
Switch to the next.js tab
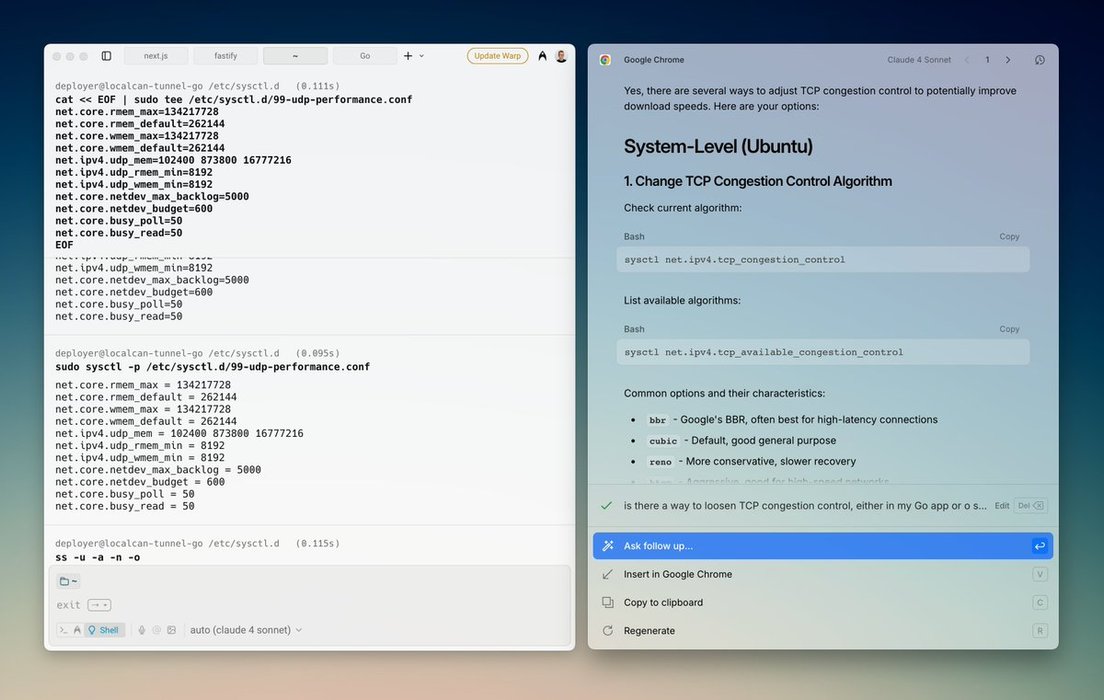point(155,56)
